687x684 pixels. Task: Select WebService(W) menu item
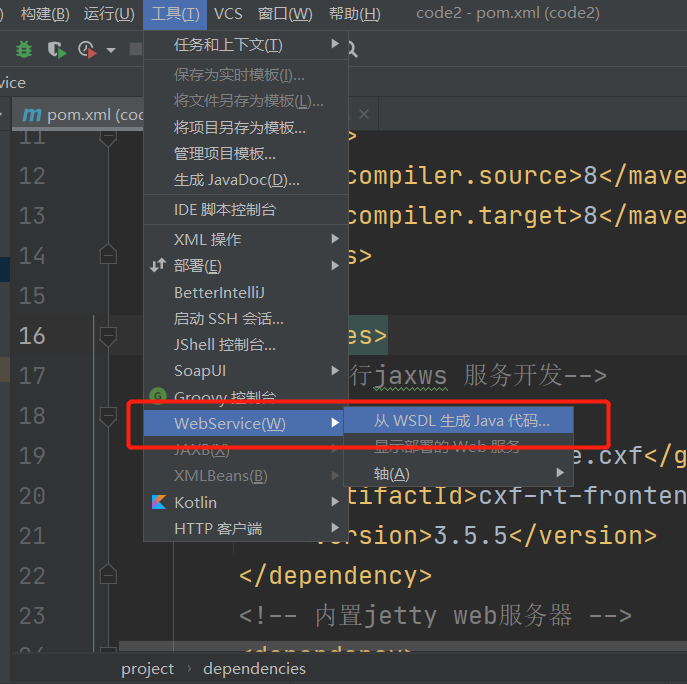click(244, 423)
